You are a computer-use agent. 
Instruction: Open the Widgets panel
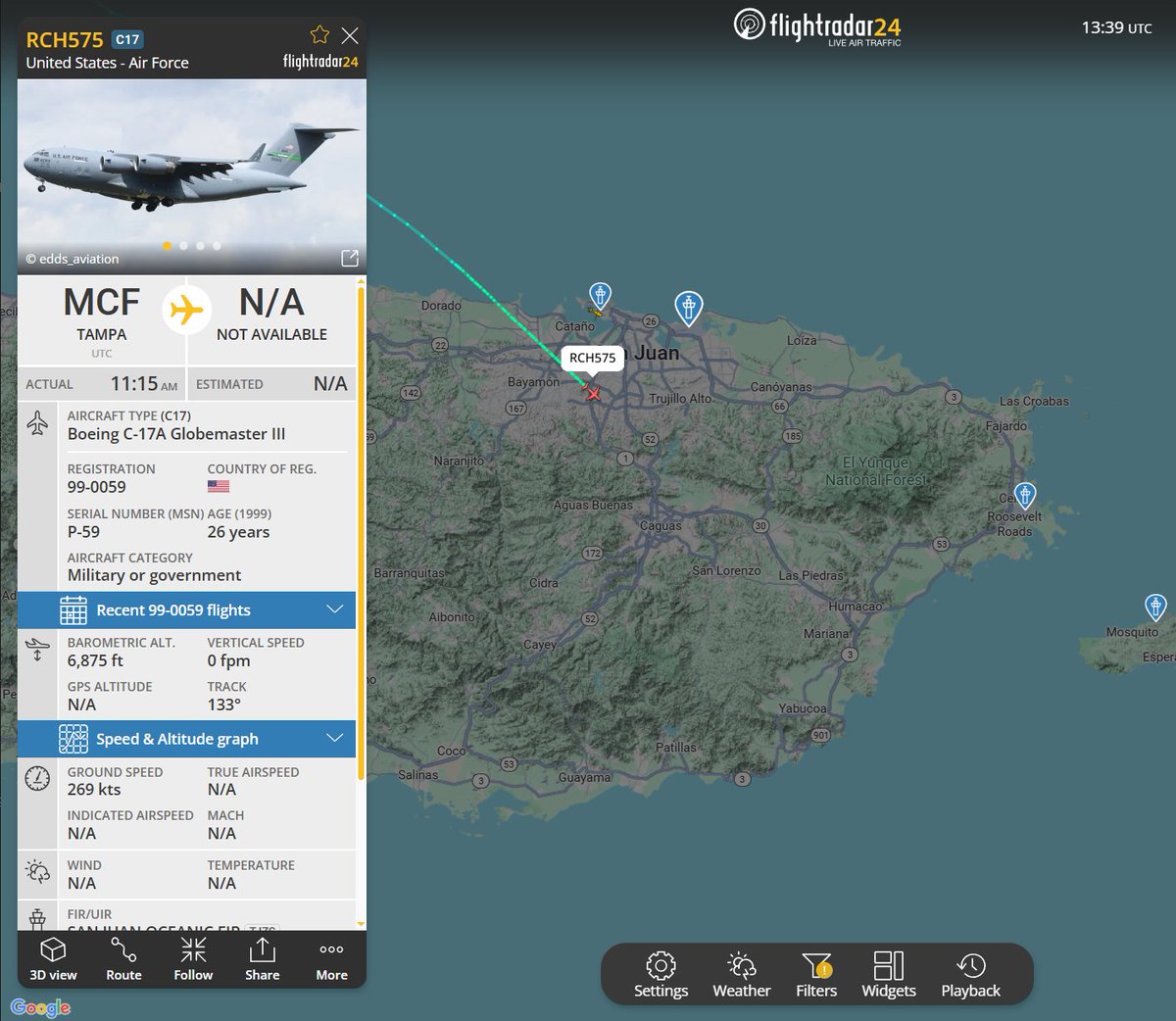click(x=889, y=975)
